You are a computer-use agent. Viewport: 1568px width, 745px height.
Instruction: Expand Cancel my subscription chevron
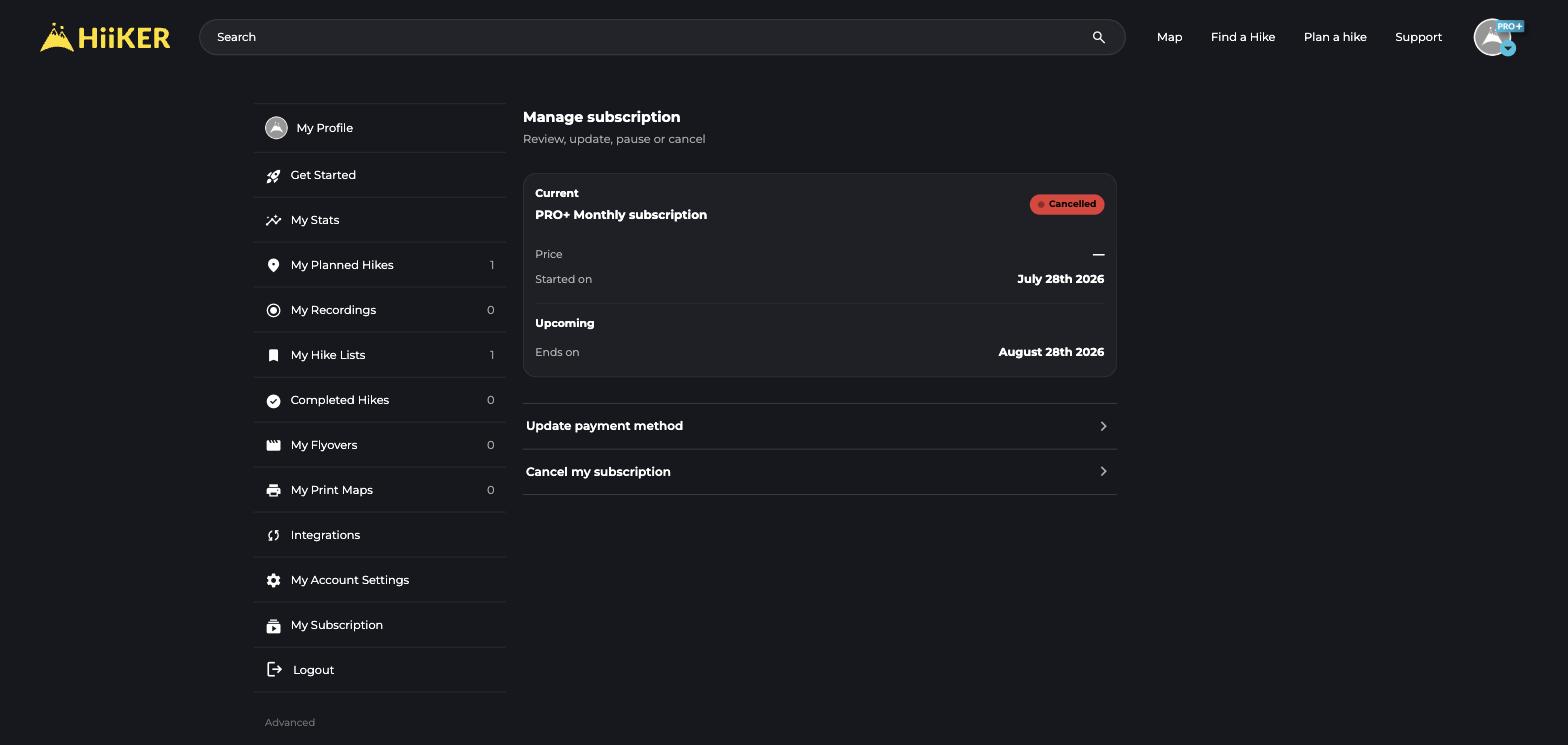(x=1103, y=471)
